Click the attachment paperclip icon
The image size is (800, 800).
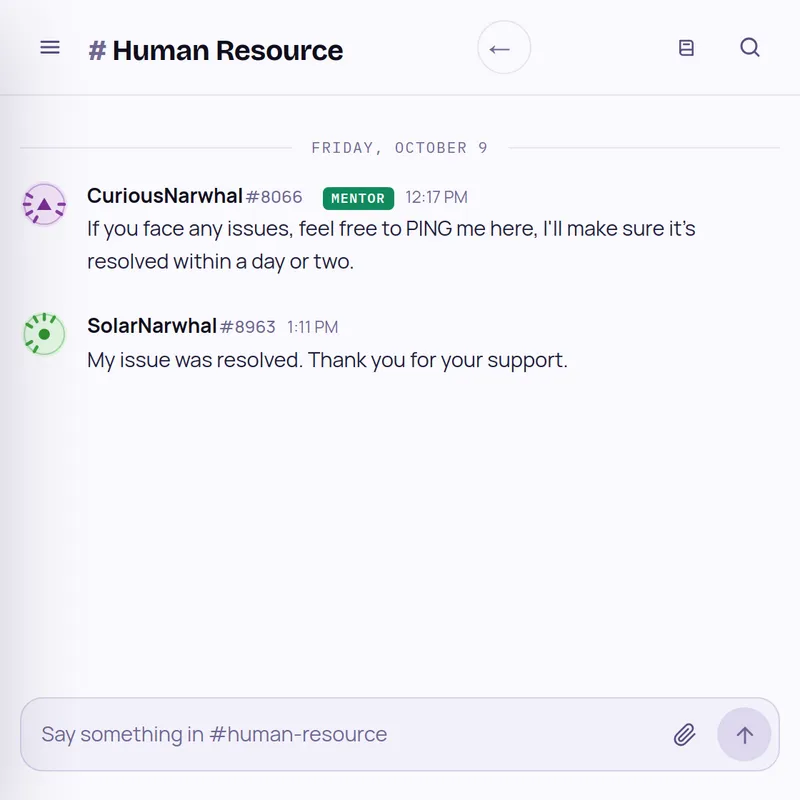684,735
